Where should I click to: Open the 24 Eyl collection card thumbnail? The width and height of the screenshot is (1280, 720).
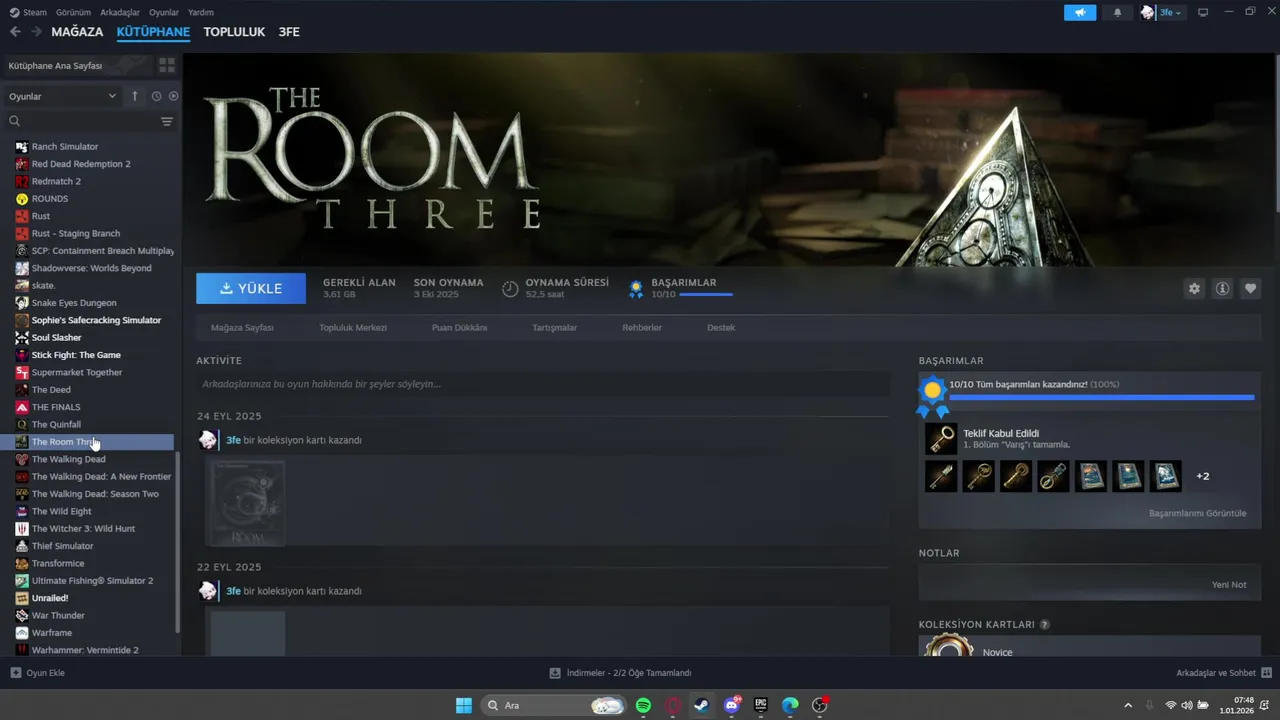pos(245,503)
